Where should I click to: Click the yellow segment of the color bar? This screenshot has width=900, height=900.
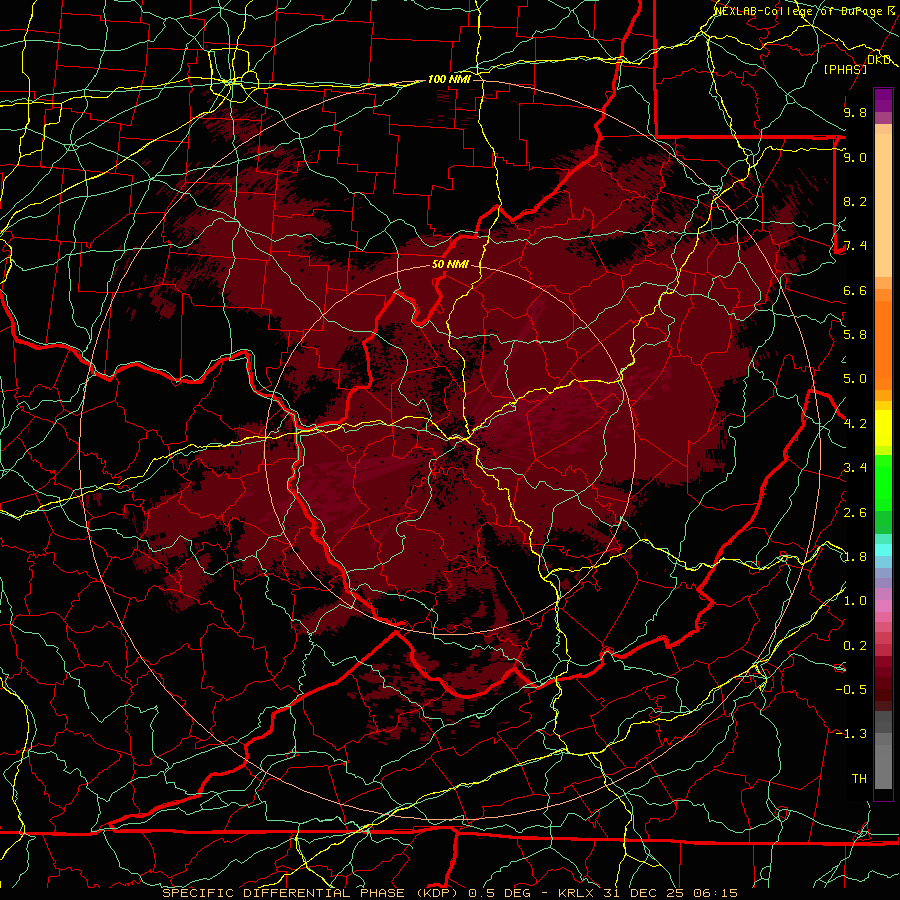click(x=883, y=428)
